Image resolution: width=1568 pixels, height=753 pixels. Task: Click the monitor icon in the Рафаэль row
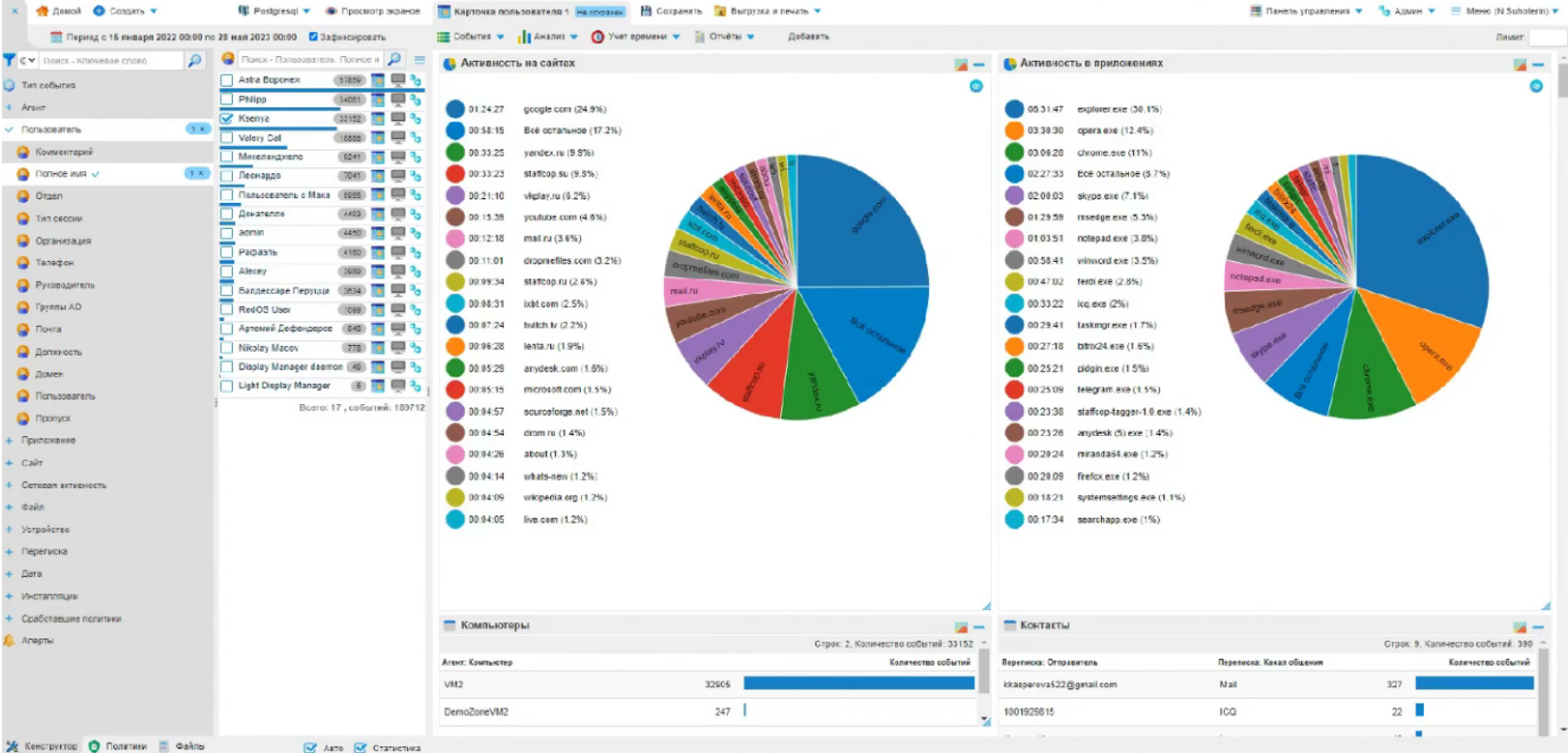click(397, 251)
